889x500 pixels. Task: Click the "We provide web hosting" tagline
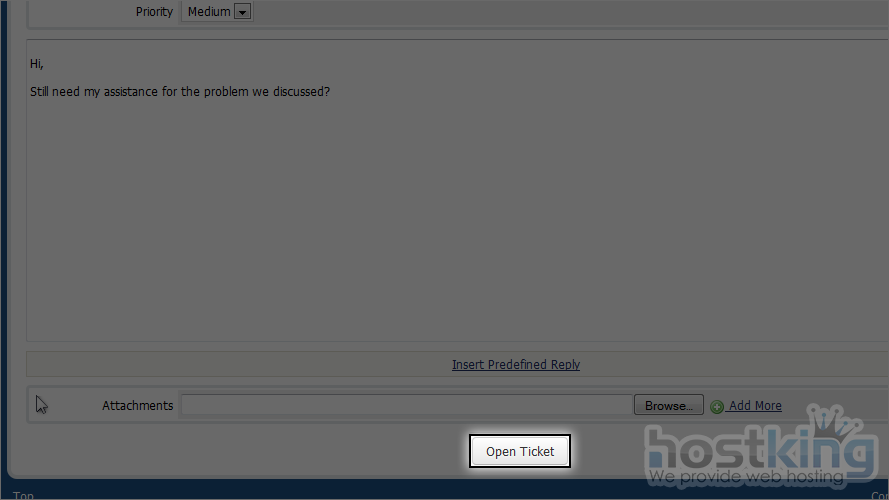[x=746, y=477]
